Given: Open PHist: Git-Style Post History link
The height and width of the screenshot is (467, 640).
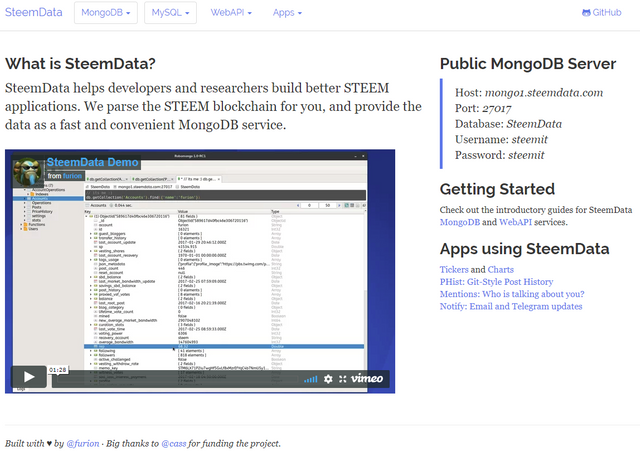Looking at the screenshot, I should [x=496, y=282].
